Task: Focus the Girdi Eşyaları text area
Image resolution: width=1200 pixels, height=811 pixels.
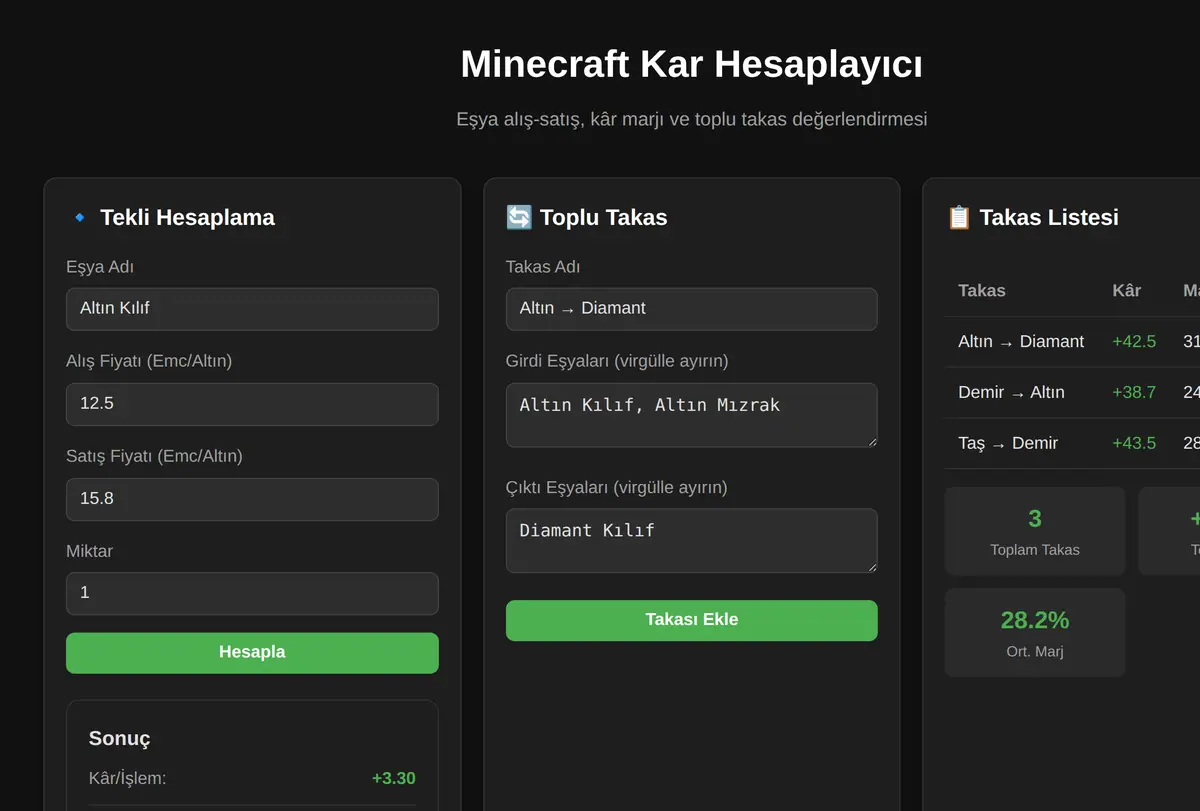Action: (x=692, y=415)
